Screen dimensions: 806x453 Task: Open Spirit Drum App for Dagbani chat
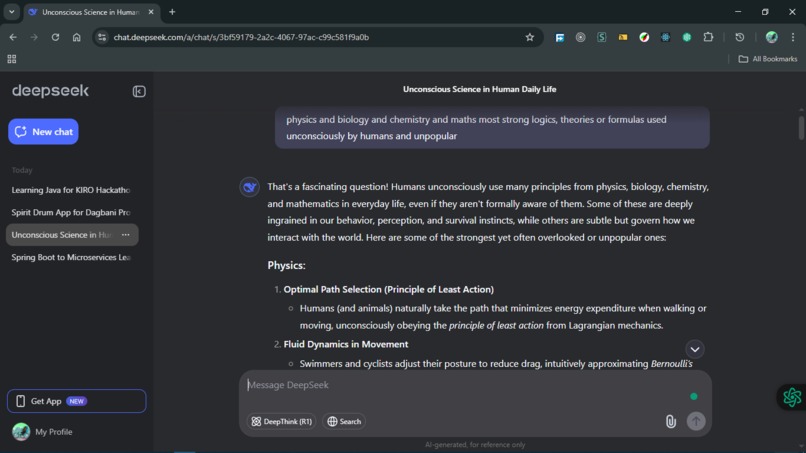72,212
